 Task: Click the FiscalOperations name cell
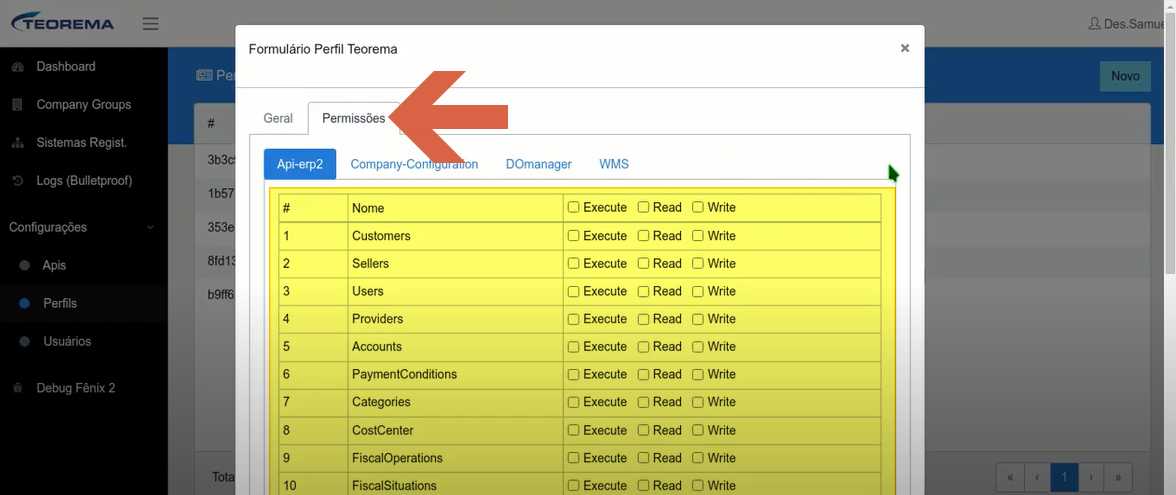pyautogui.click(x=455, y=458)
